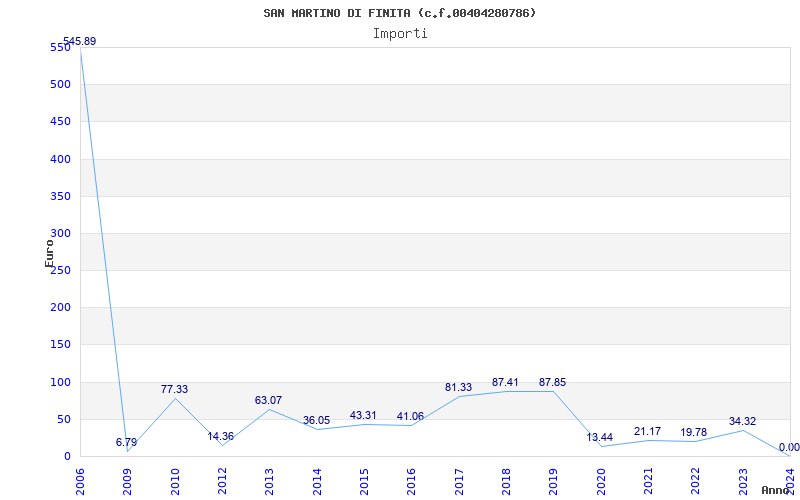The image size is (800, 500).
Task: Select the 77.33 value label
Action: [x=174, y=389]
